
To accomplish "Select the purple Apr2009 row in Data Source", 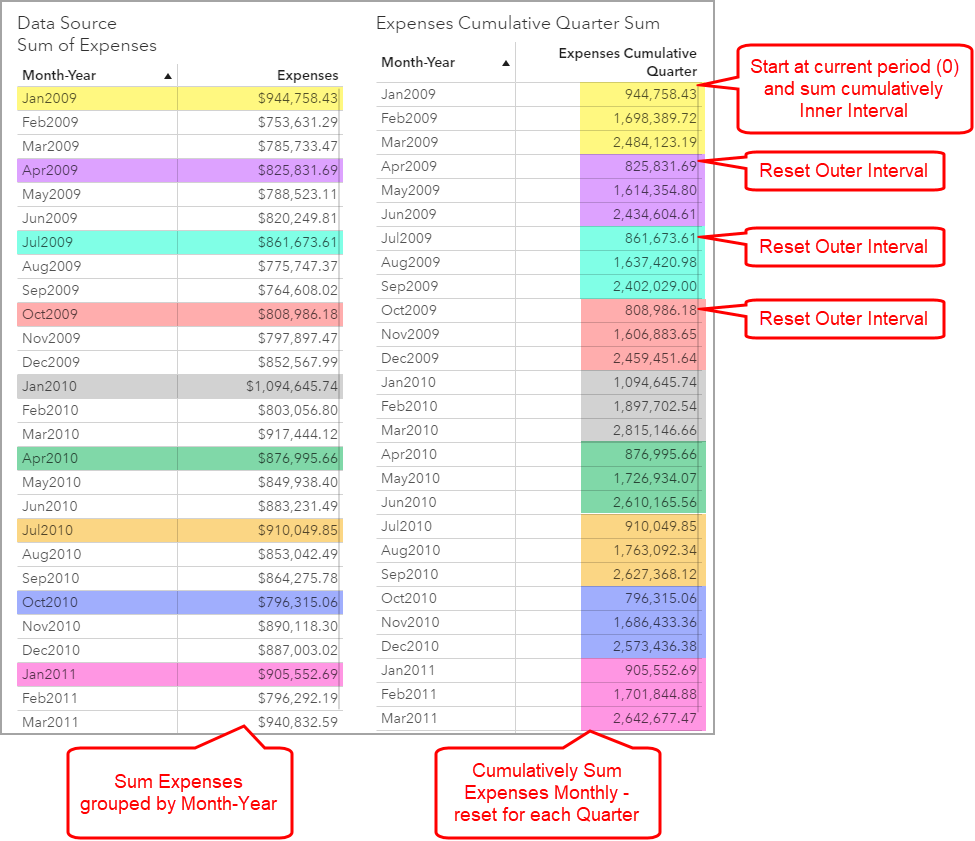I will tap(180, 170).
